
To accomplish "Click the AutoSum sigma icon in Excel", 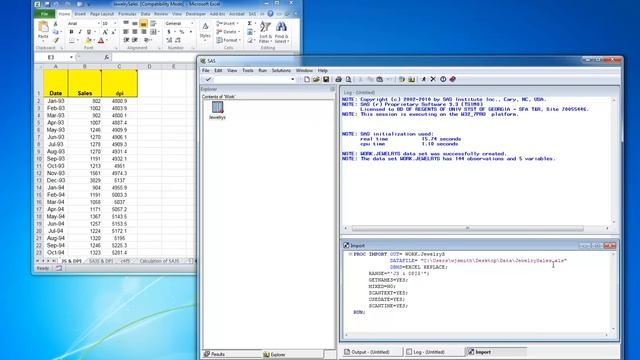I will point(249,23).
